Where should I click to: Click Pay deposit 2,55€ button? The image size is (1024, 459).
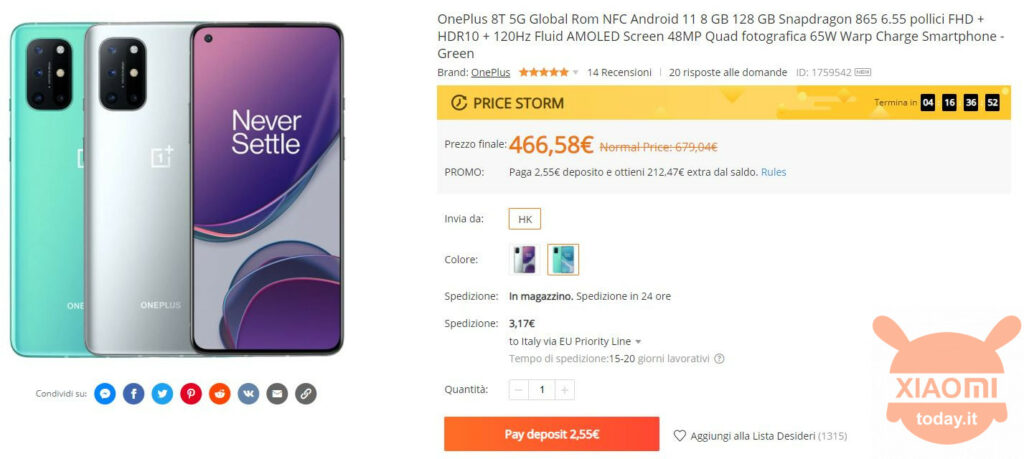click(551, 434)
